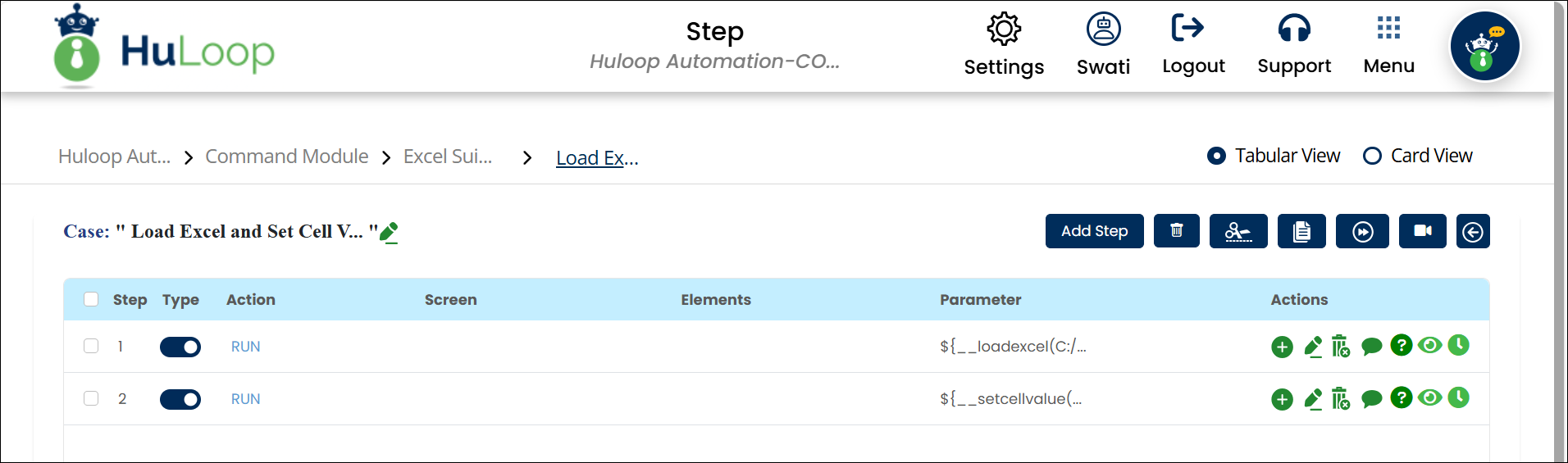
Task: Click the clock icon in step 1 row
Action: tap(1458, 345)
